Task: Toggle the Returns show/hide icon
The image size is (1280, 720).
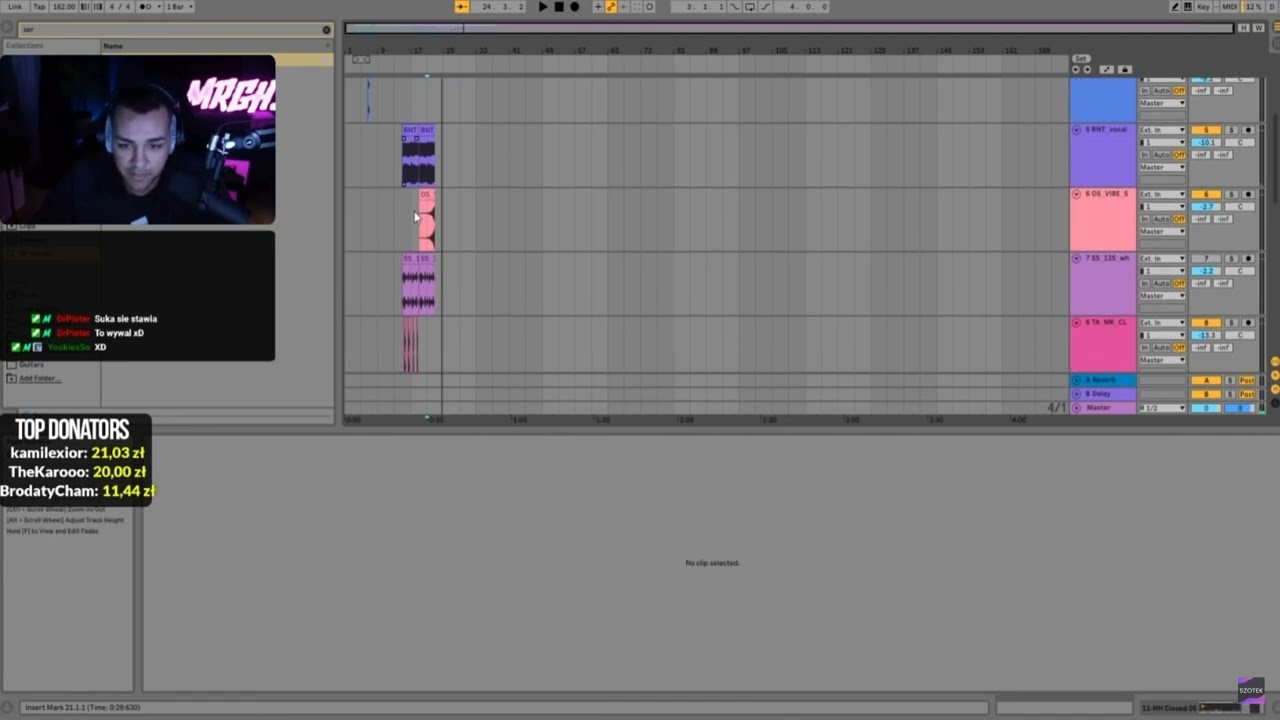Action: pos(1275,375)
